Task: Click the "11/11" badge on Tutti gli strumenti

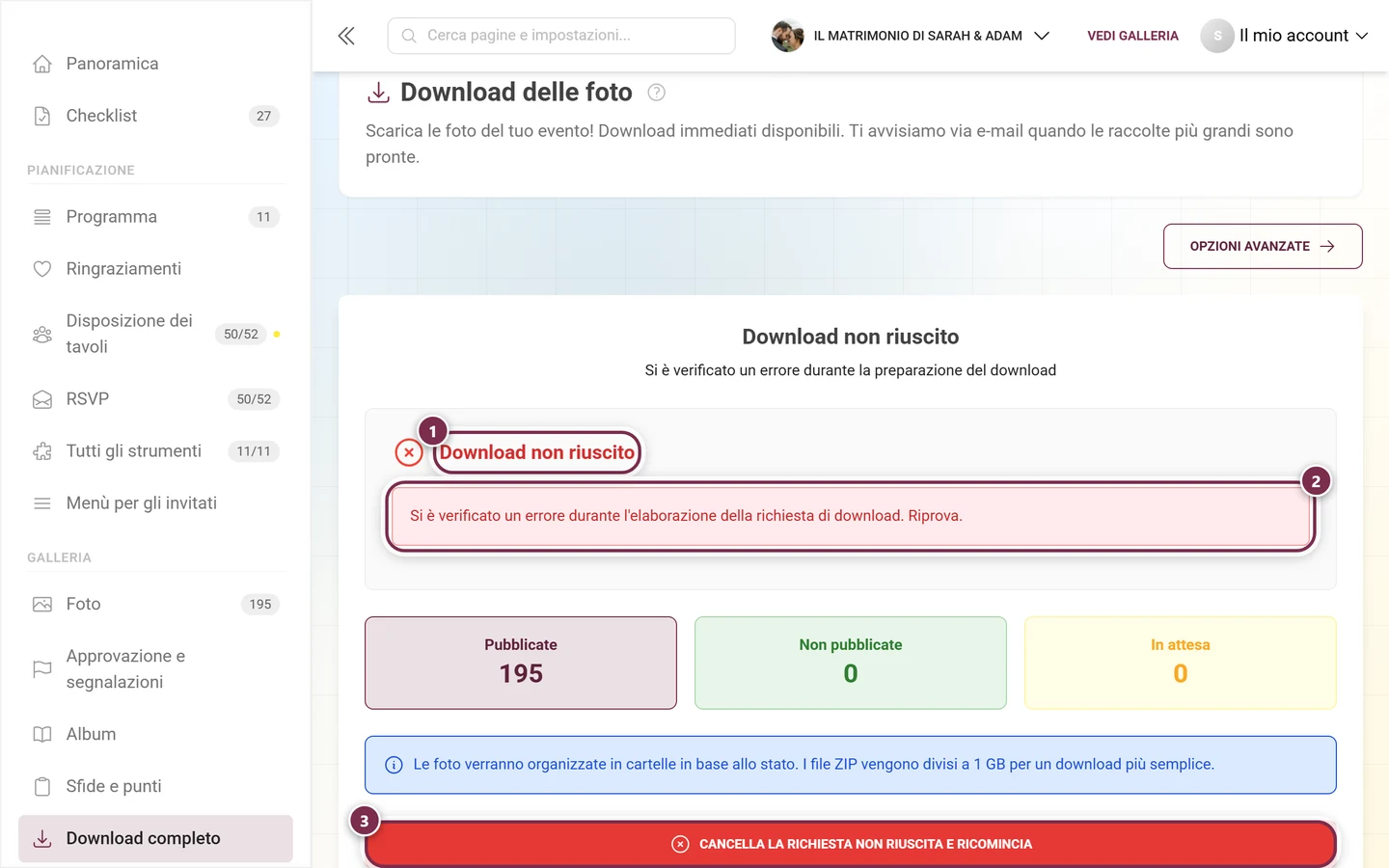Action: [x=254, y=451]
